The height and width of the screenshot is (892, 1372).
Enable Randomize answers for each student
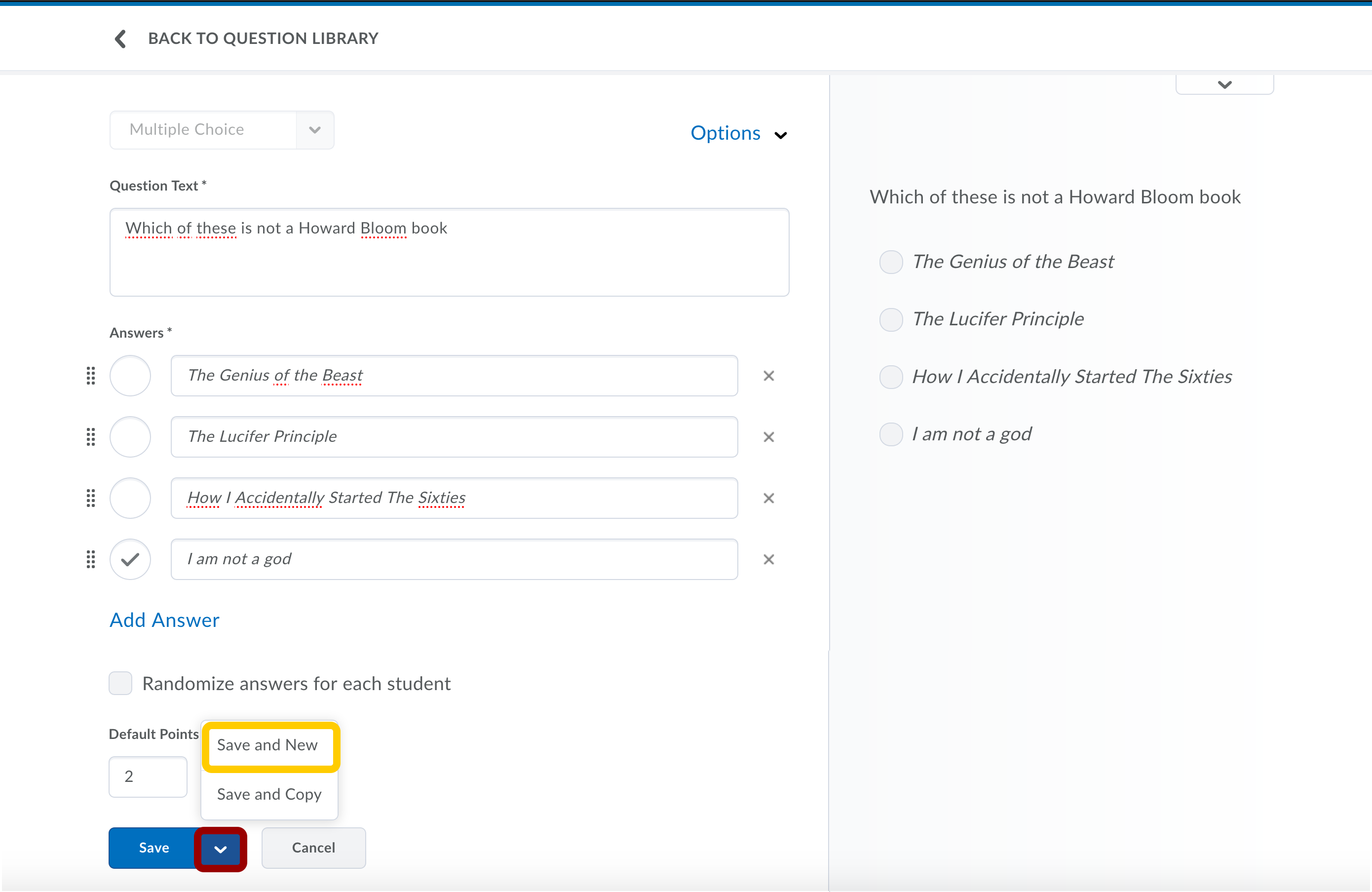120,683
